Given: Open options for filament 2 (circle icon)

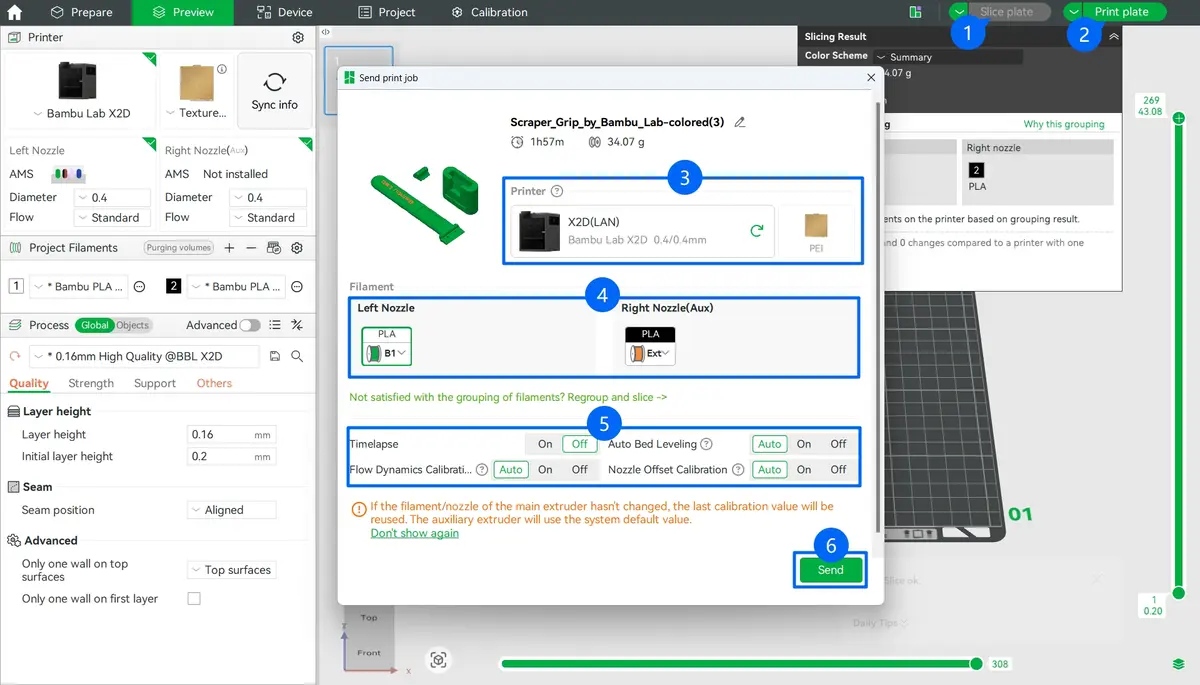Looking at the screenshot, I should pyautogui.click(x=297, y=286).
